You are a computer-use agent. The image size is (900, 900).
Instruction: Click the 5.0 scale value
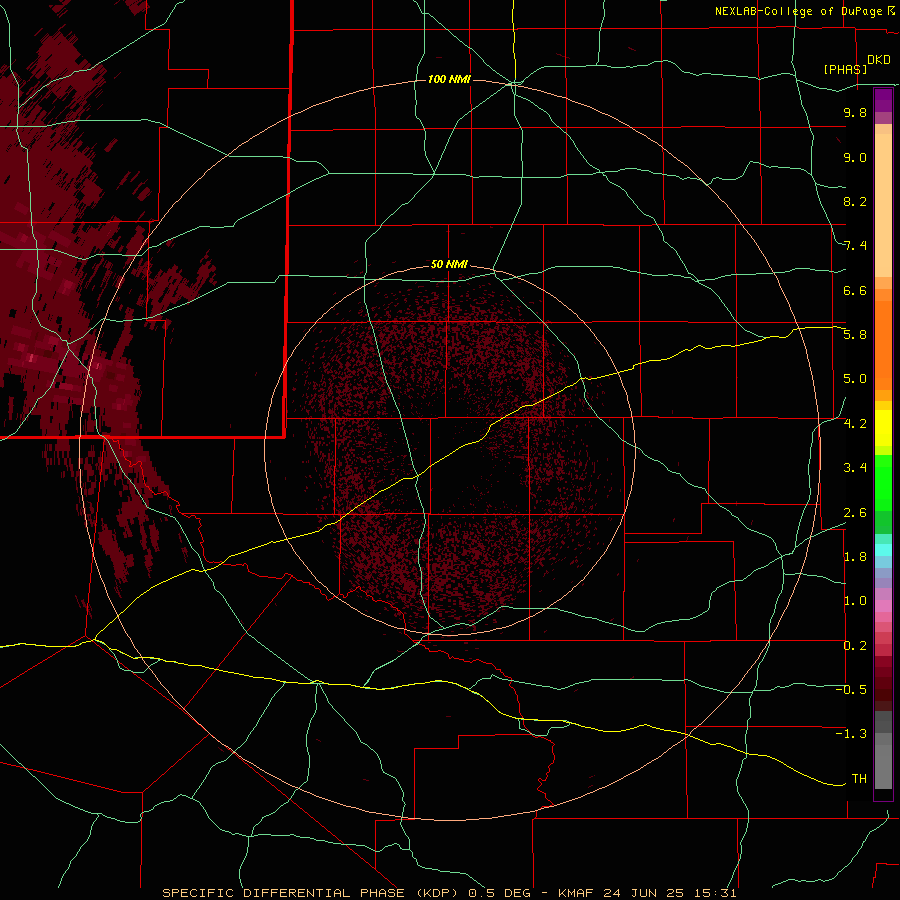coord(855,379)
